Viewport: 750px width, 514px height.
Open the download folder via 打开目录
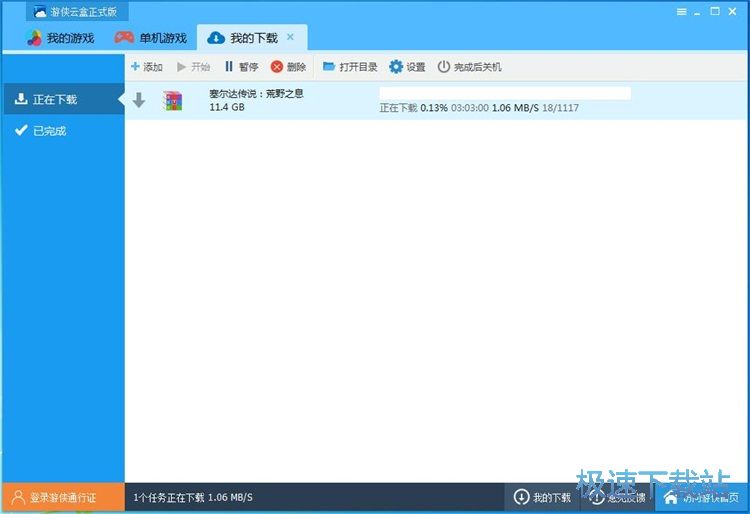350,67
